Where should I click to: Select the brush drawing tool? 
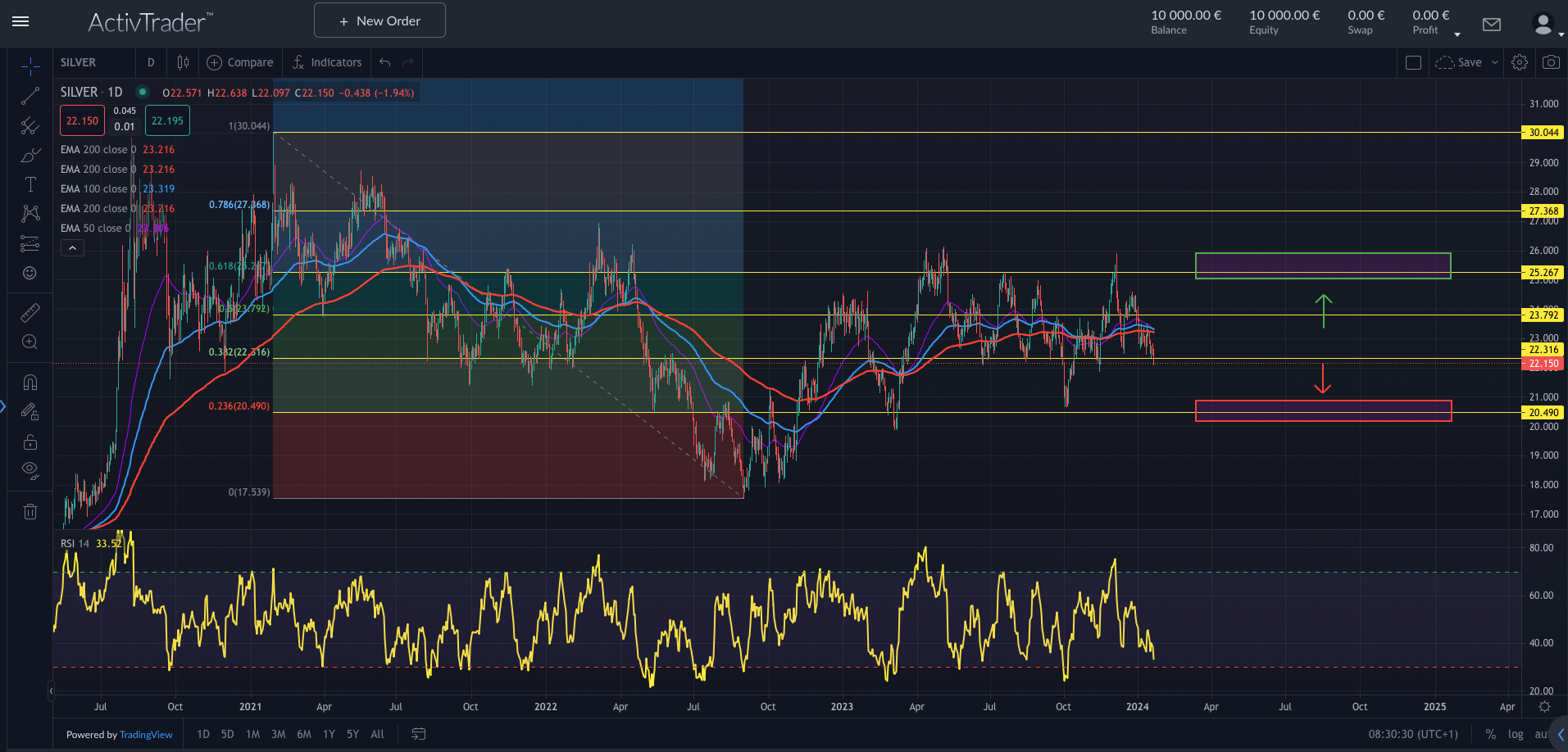click(30, 155)
